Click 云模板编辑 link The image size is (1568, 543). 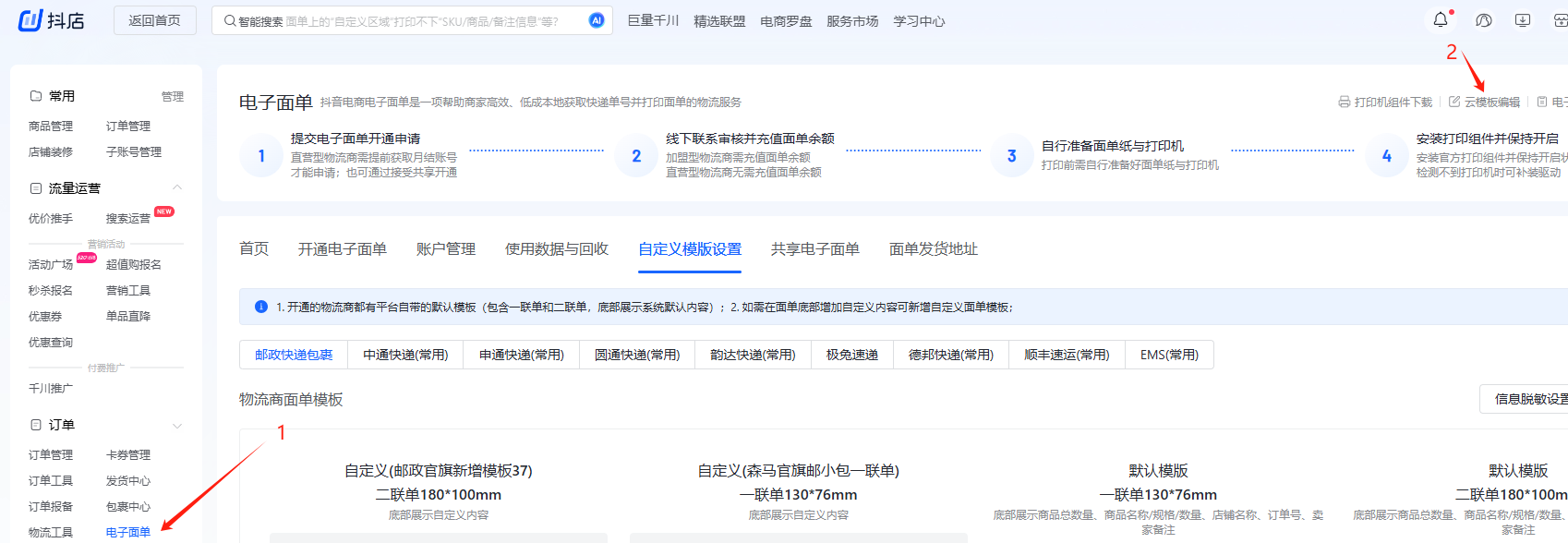pyautogui.click(x=1492, y=102)
